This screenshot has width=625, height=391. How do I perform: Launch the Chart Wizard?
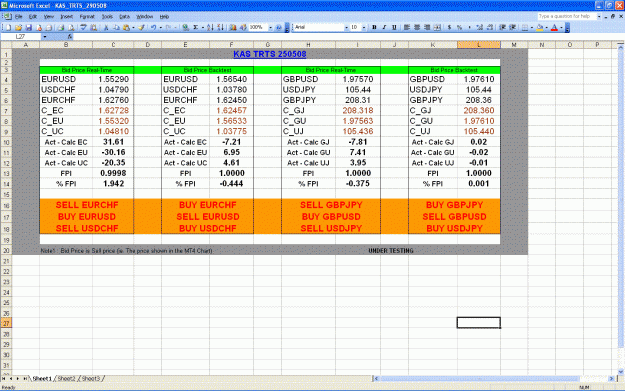(232, 28)
